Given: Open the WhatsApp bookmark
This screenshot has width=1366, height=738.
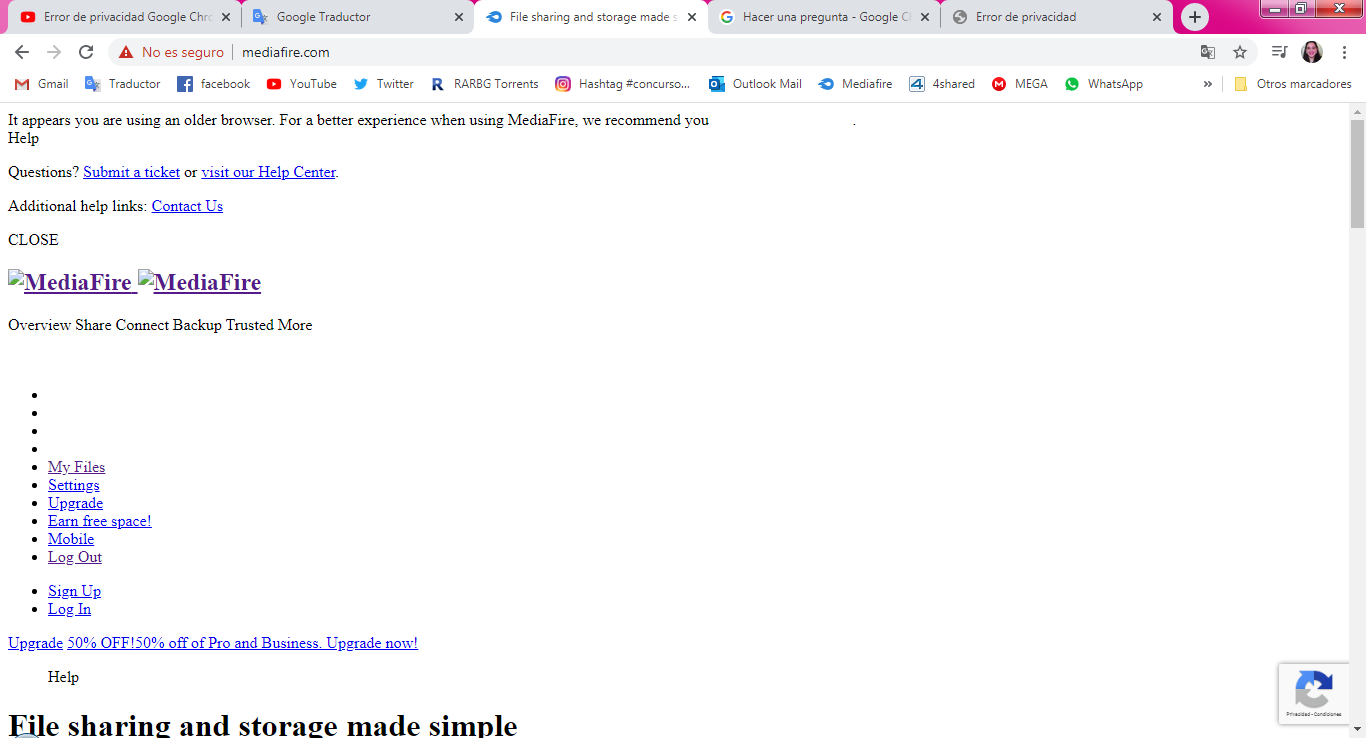Looking at the screenshot, I should tap(1103, 84).
